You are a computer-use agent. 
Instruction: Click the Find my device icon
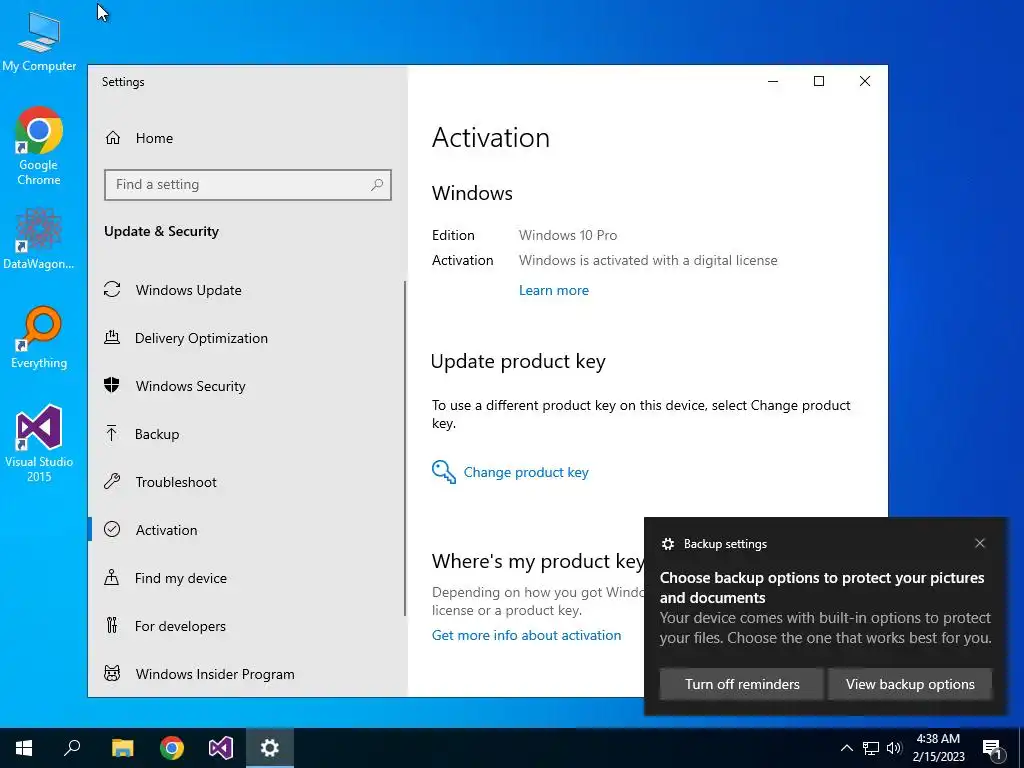tap(112, 577)
